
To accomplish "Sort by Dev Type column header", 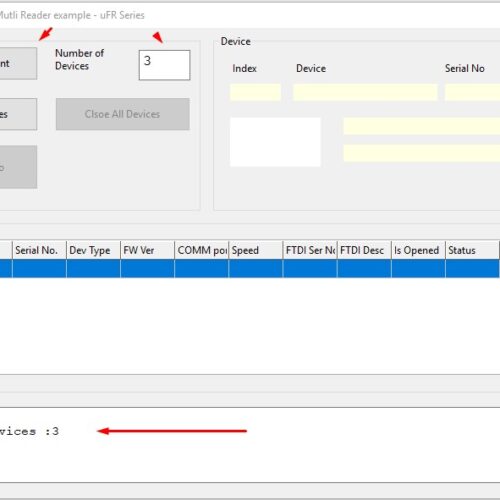I will coord(93,250).
